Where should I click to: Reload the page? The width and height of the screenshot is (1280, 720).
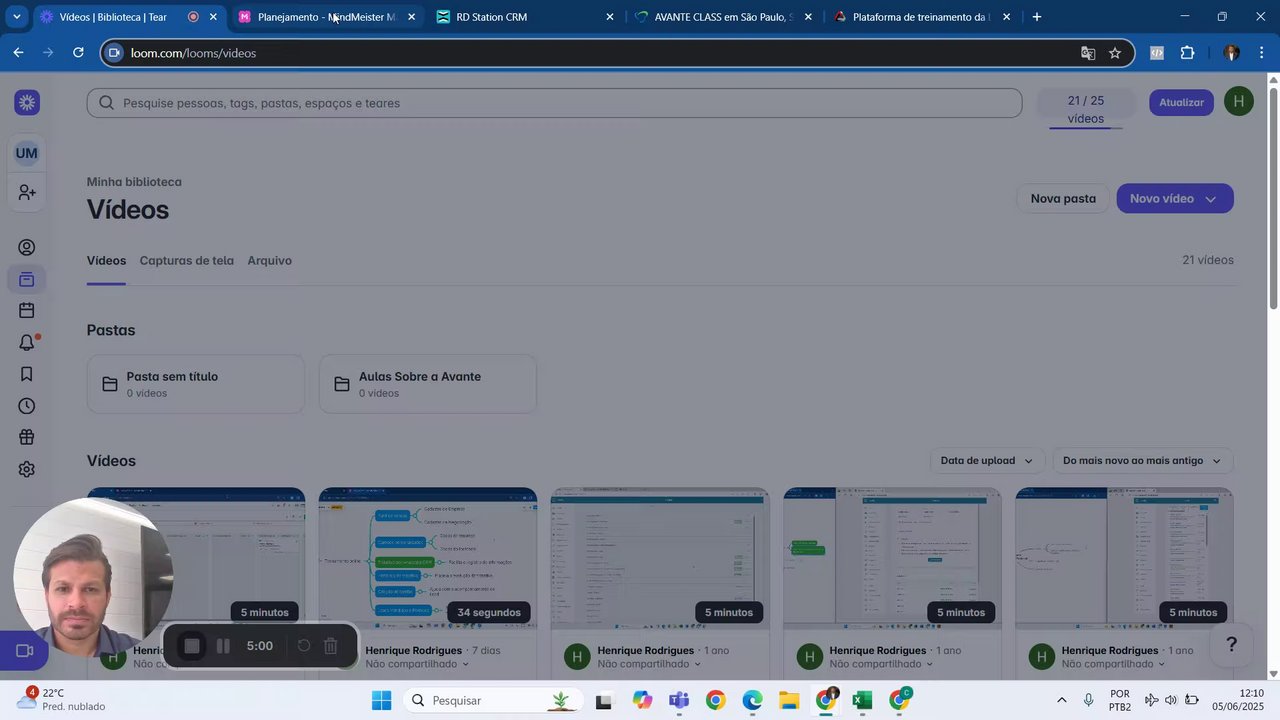pyautogui.click(x=78, y=52)
